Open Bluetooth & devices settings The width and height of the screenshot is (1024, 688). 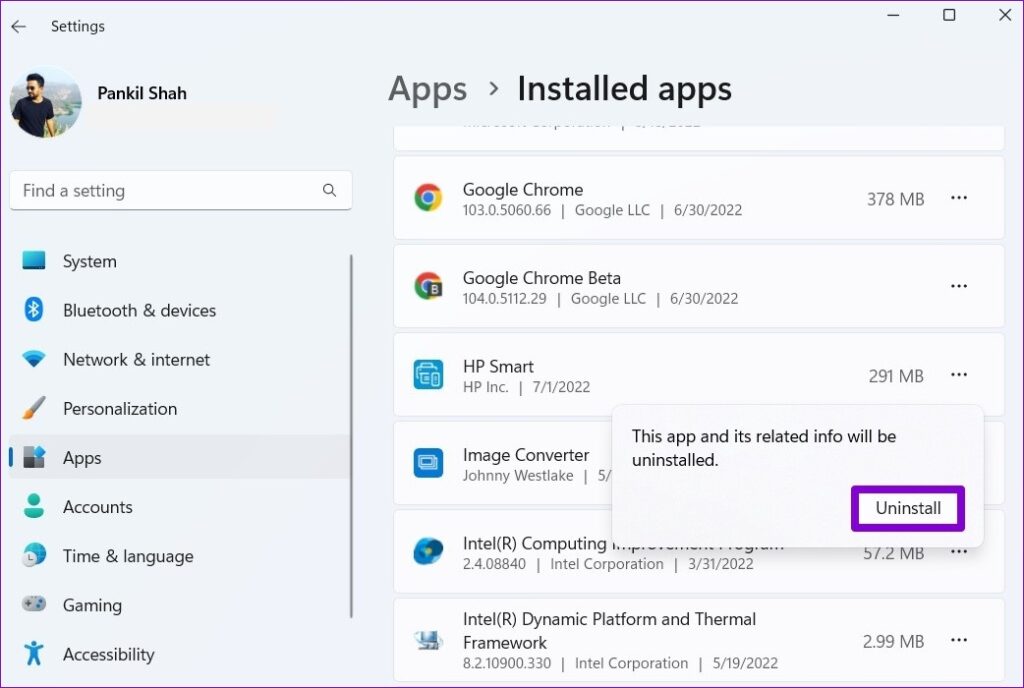pyautogui.click(x=31, y=310)
